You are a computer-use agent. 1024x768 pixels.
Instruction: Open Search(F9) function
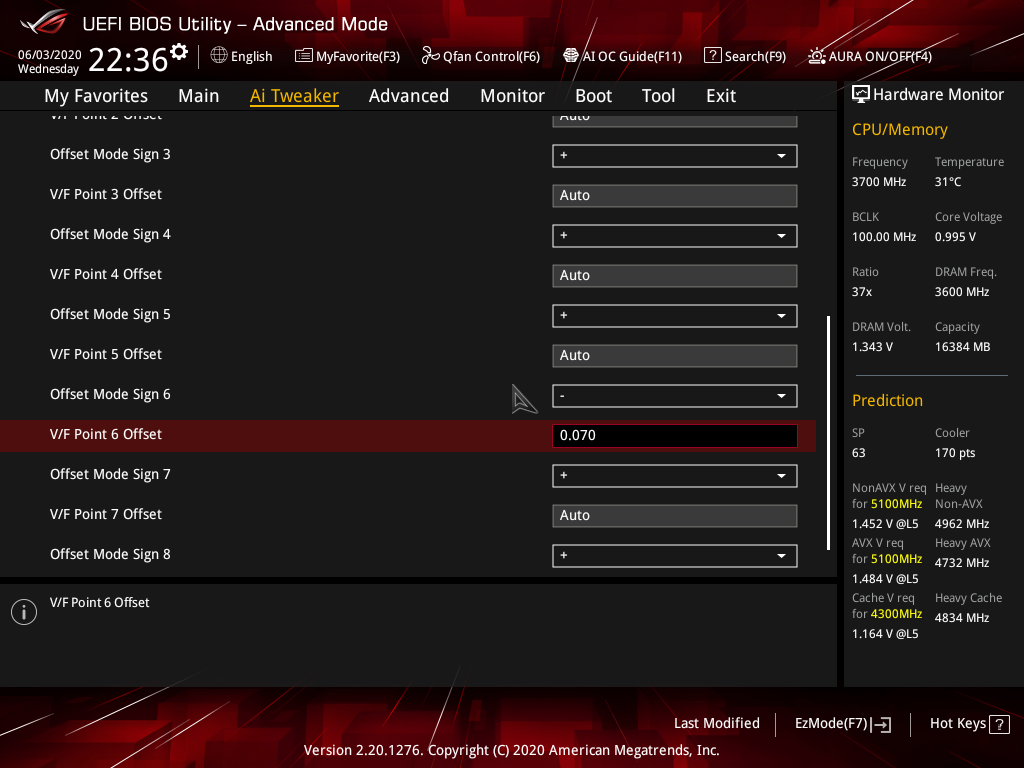coord(744,56)
